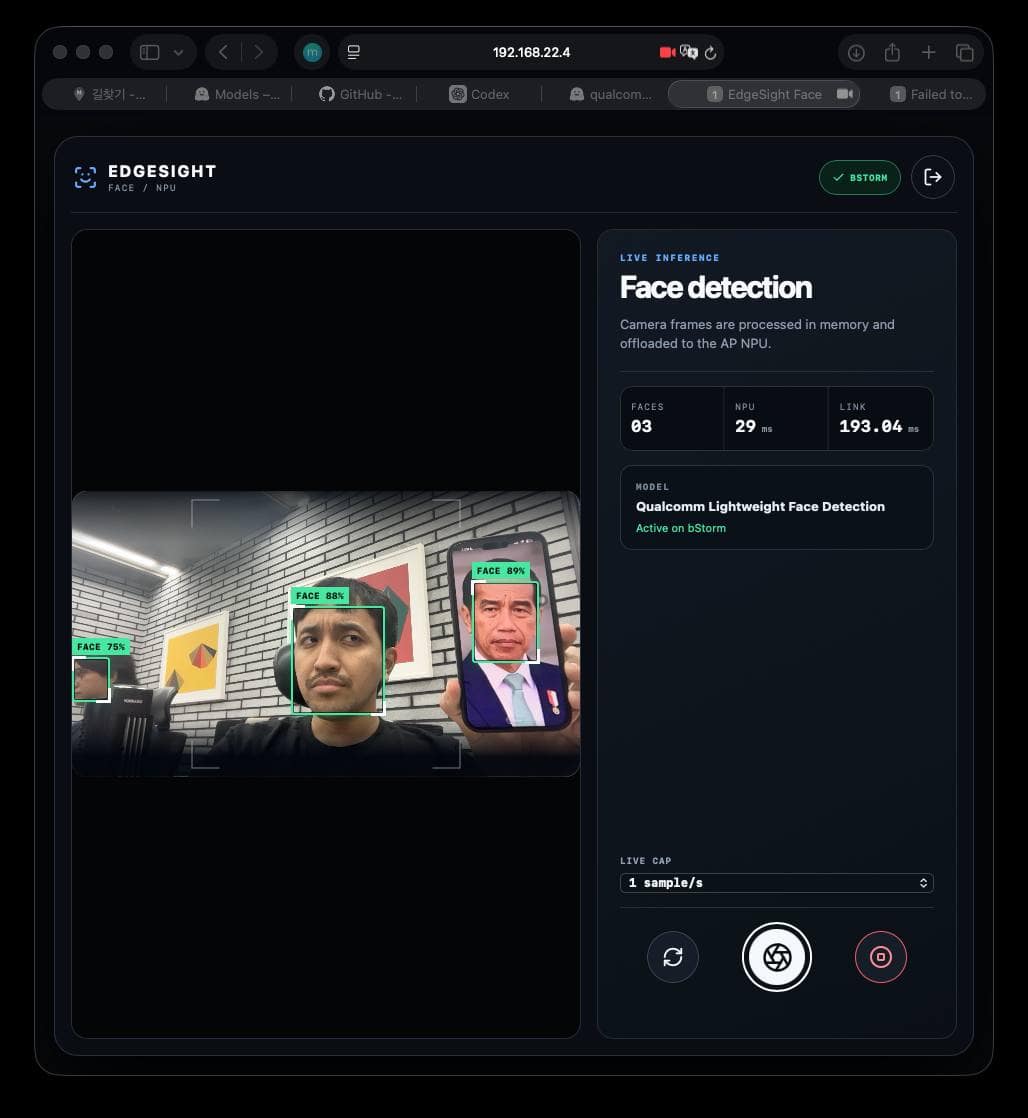Switch to the qualcomm tab
Image resolution: width=1028 pixels, height=1118 pixels.
click(x=611, y=94)
